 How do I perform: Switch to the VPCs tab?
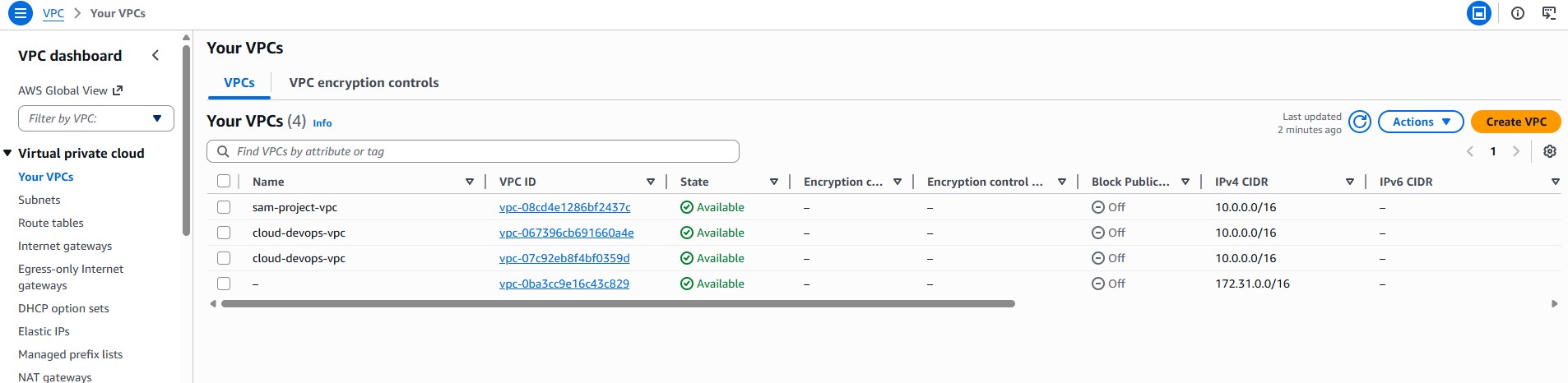pos(239,82)
